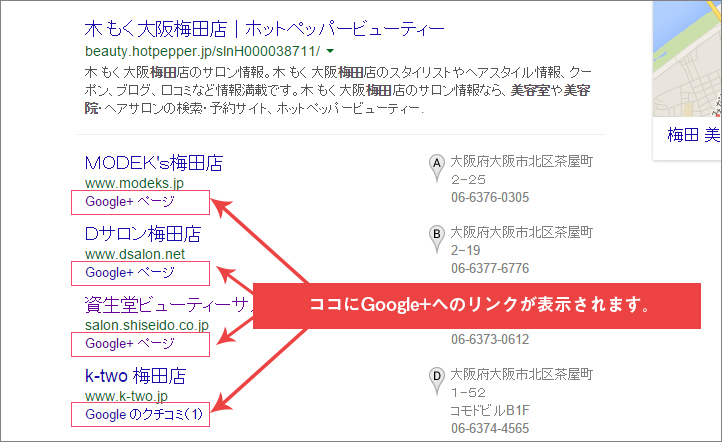722x442 pixels.
Task: Click map pin B marker
Action: tap(437, 239)
